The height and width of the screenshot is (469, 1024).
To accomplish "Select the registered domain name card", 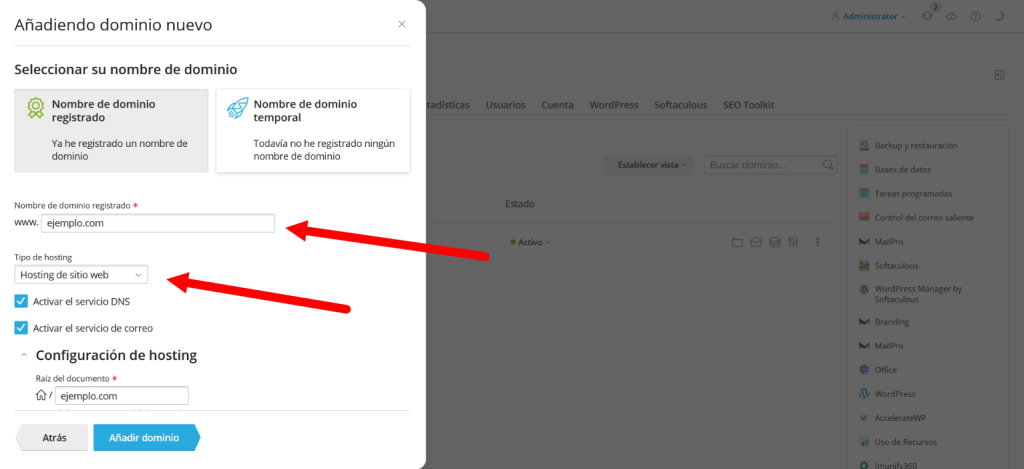I will [111, 130].
